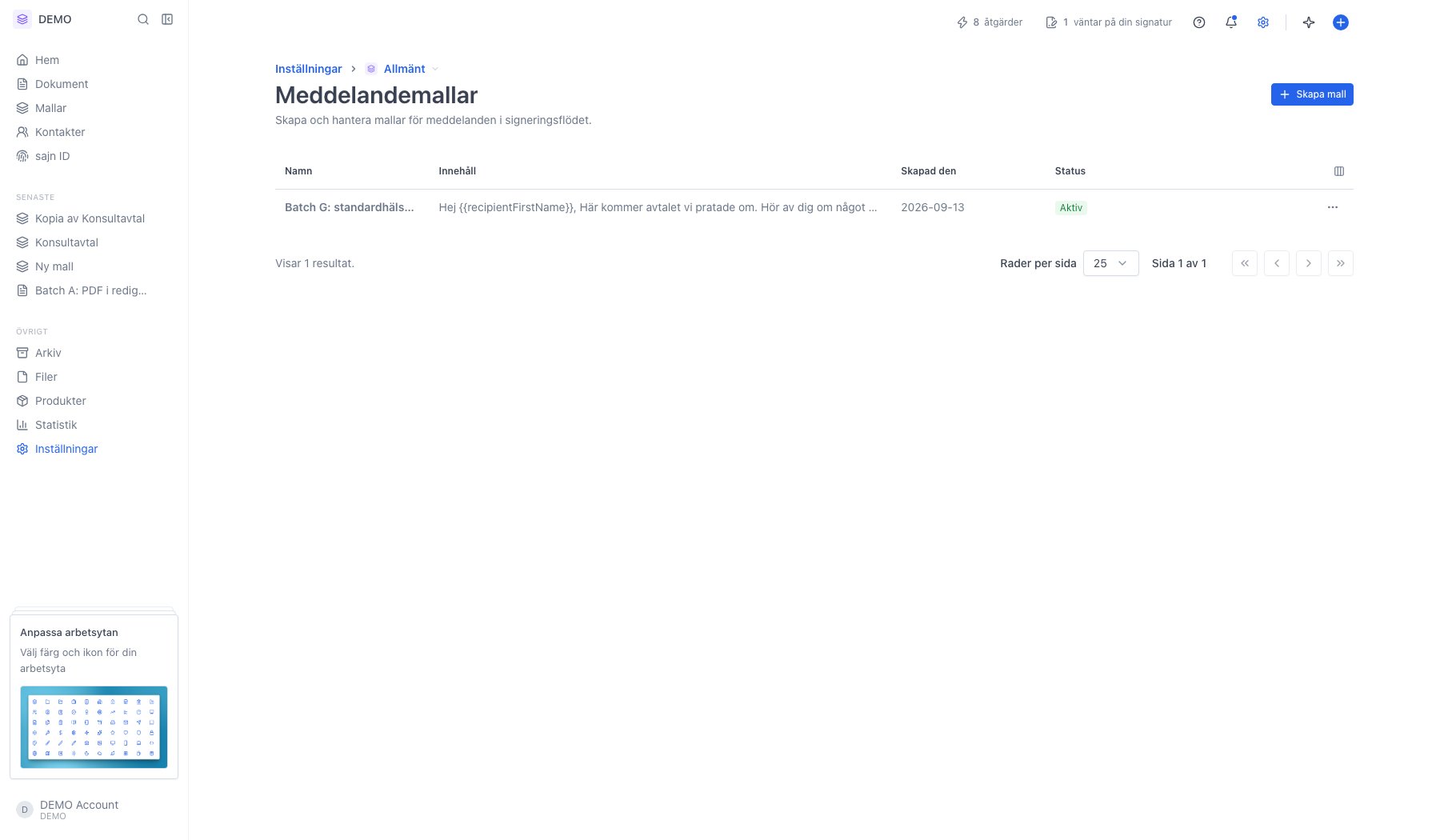This screenshot has height=840, width=1440.
Task: Click the DEMO workspace logo icon
Action: coord(22,19)
